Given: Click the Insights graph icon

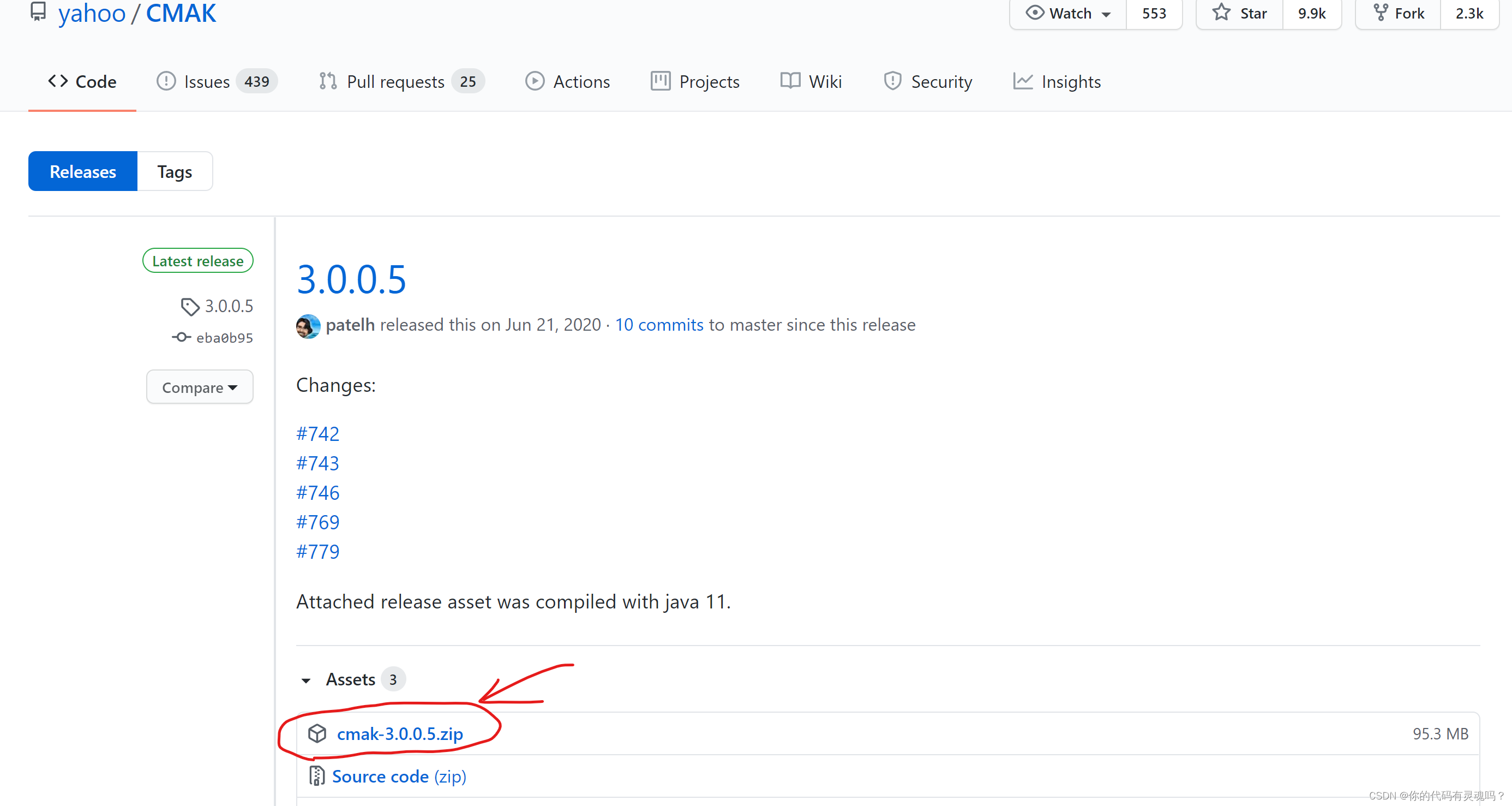Looking at the screenshot, I should click(x=1023, y=81).
